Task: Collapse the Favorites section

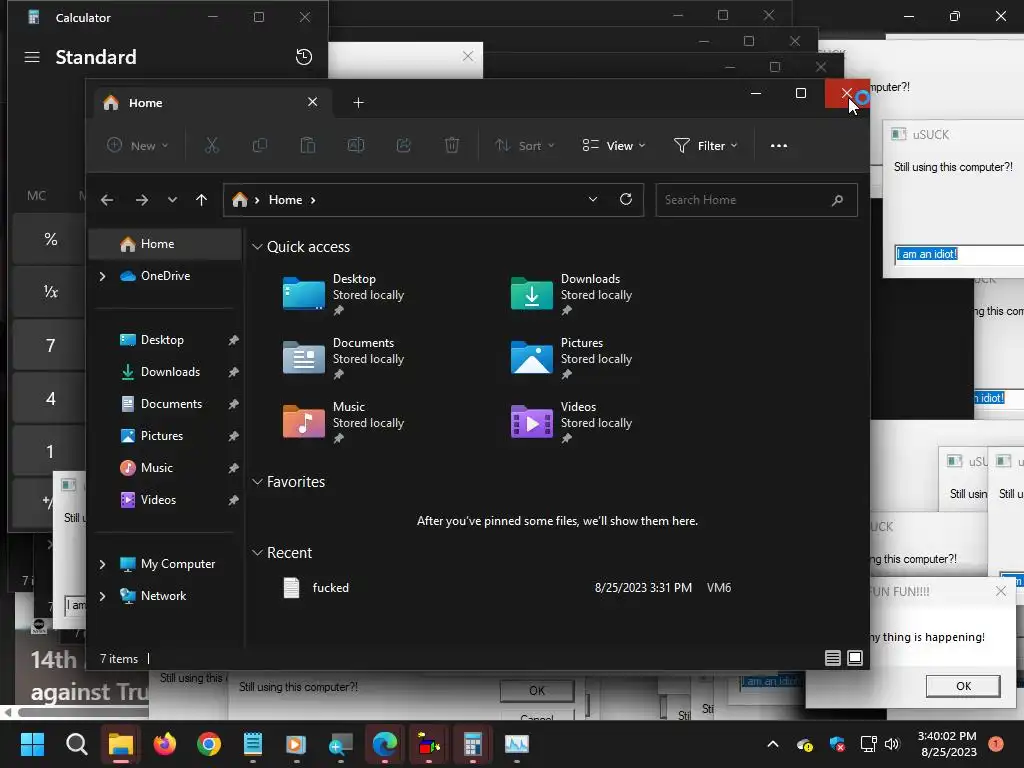Action: tap(257, 481)
